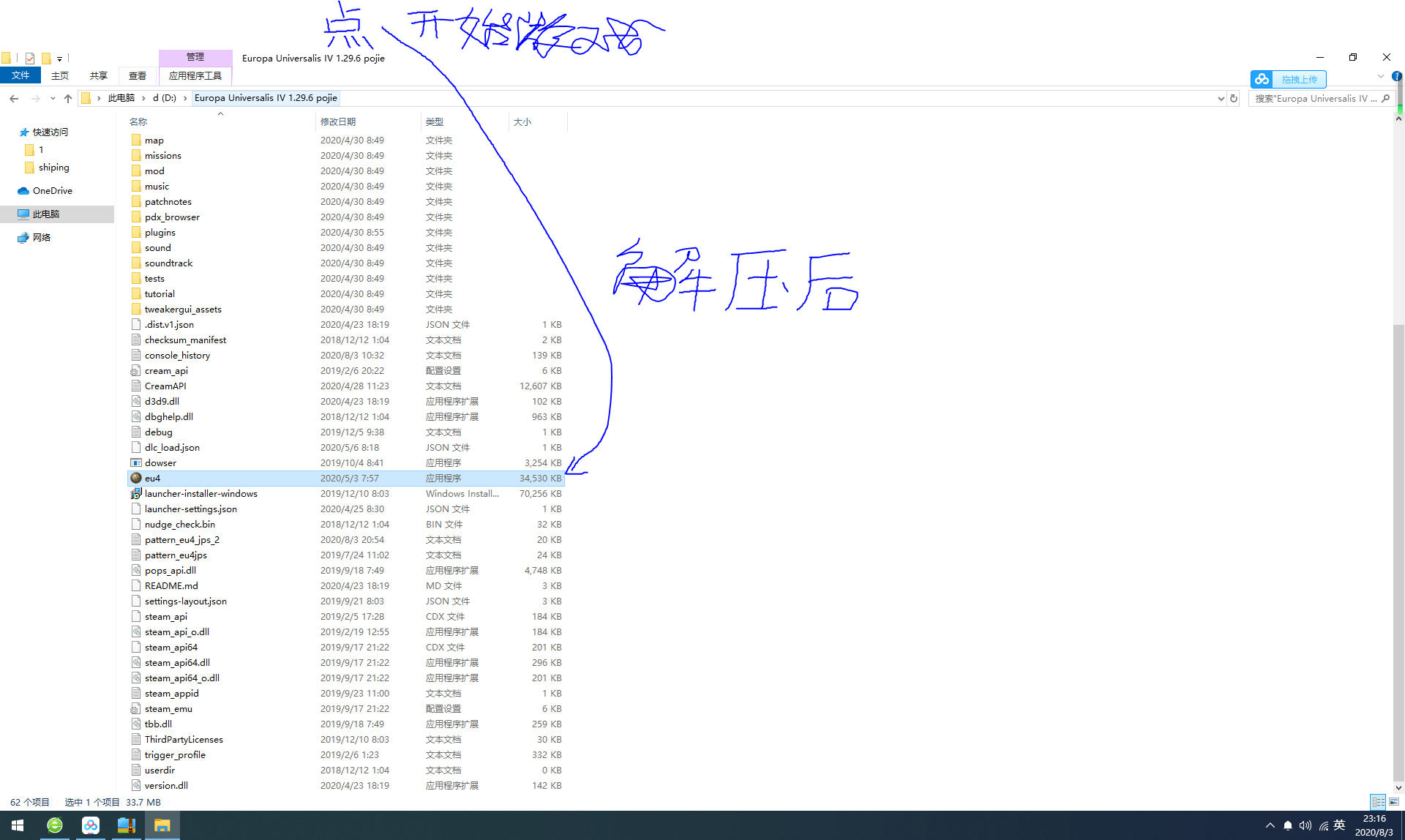Click the volume icon in system tray

pos(1305,825)
